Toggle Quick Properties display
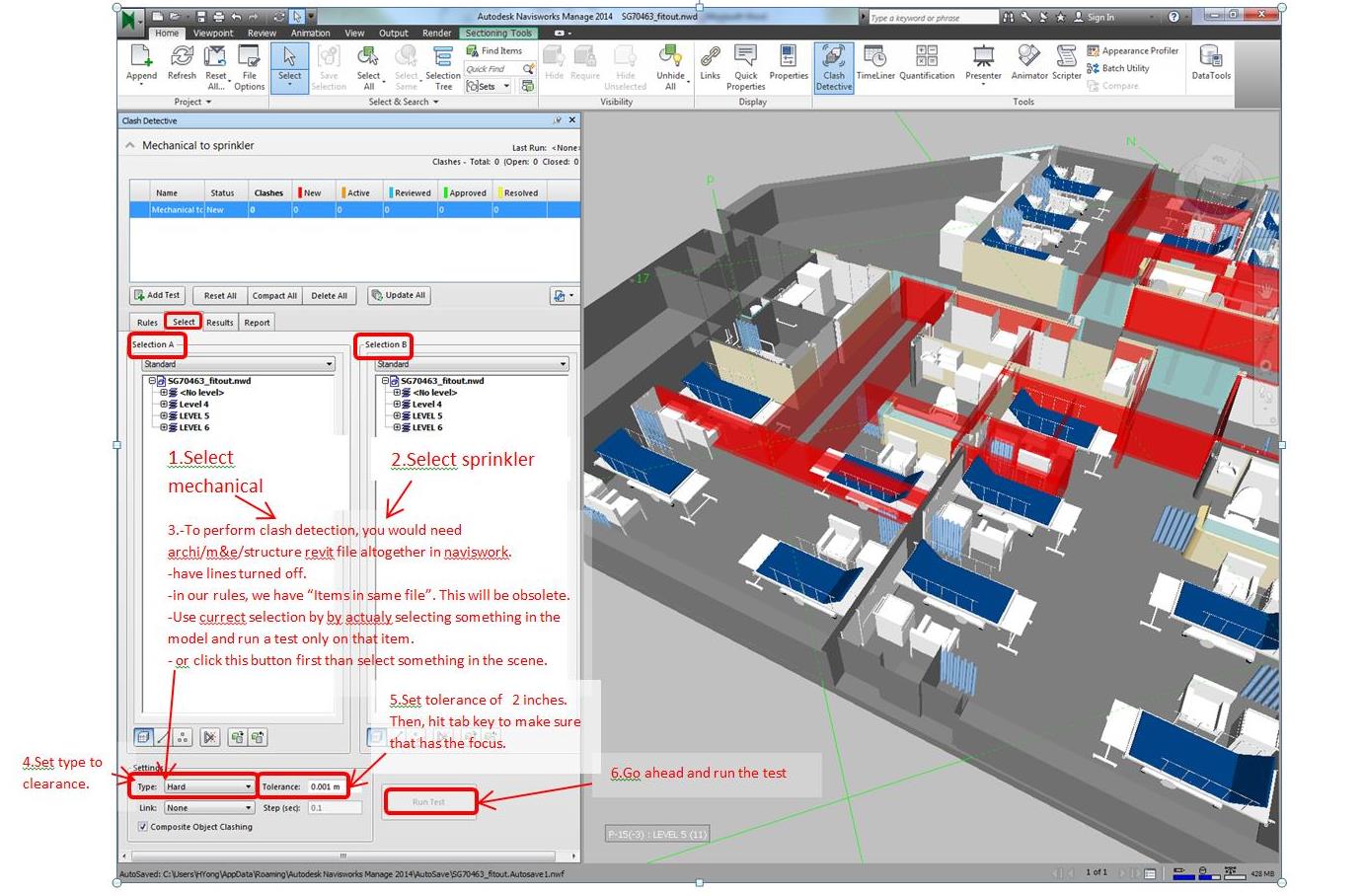The image size is (1363, 896). point(746,66)
